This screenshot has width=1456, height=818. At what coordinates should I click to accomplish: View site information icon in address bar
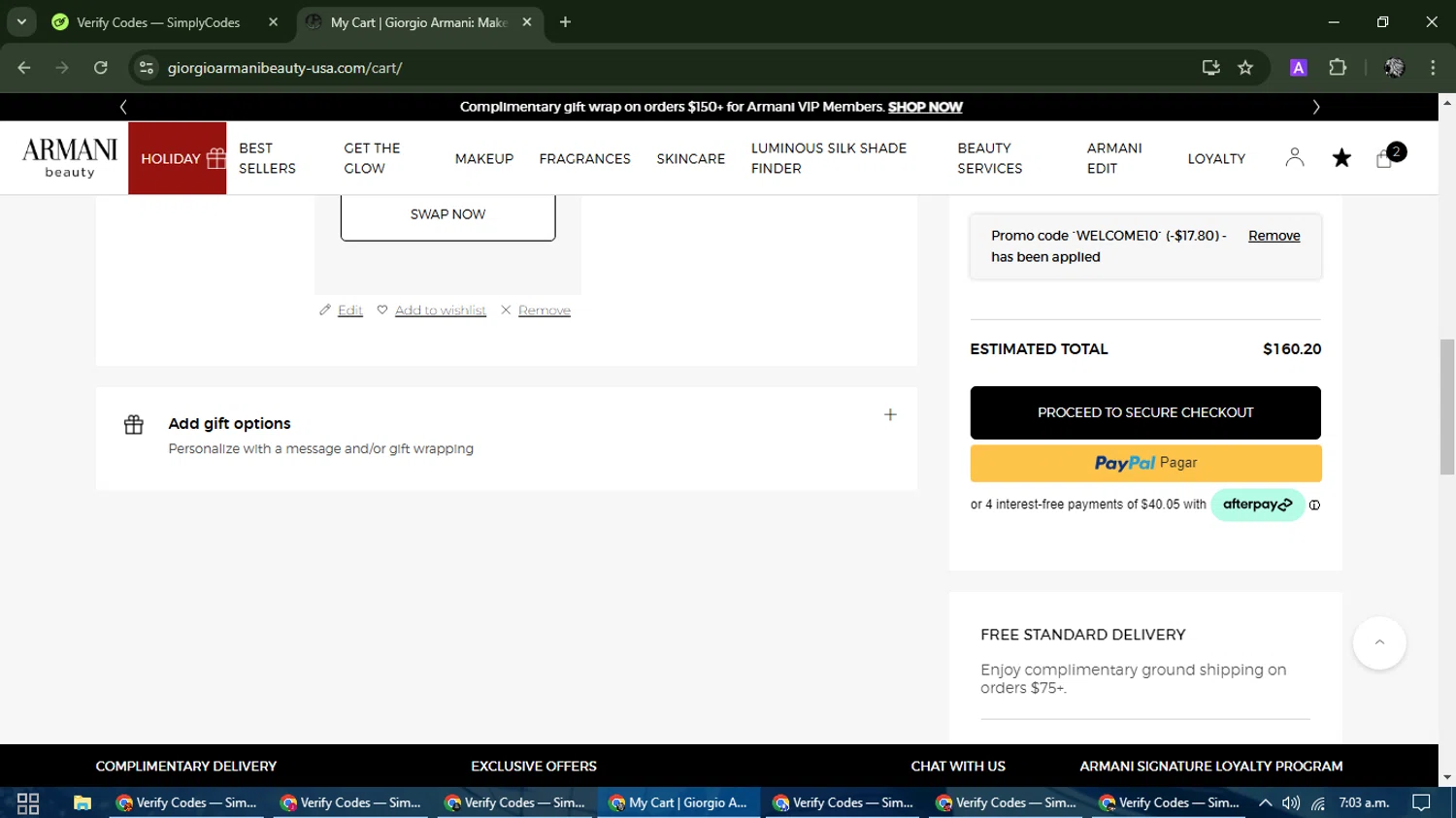click(x=147, y=68)
